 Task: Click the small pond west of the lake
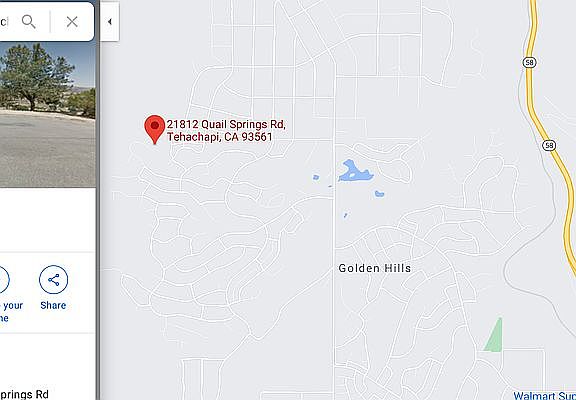coord(316,177)
